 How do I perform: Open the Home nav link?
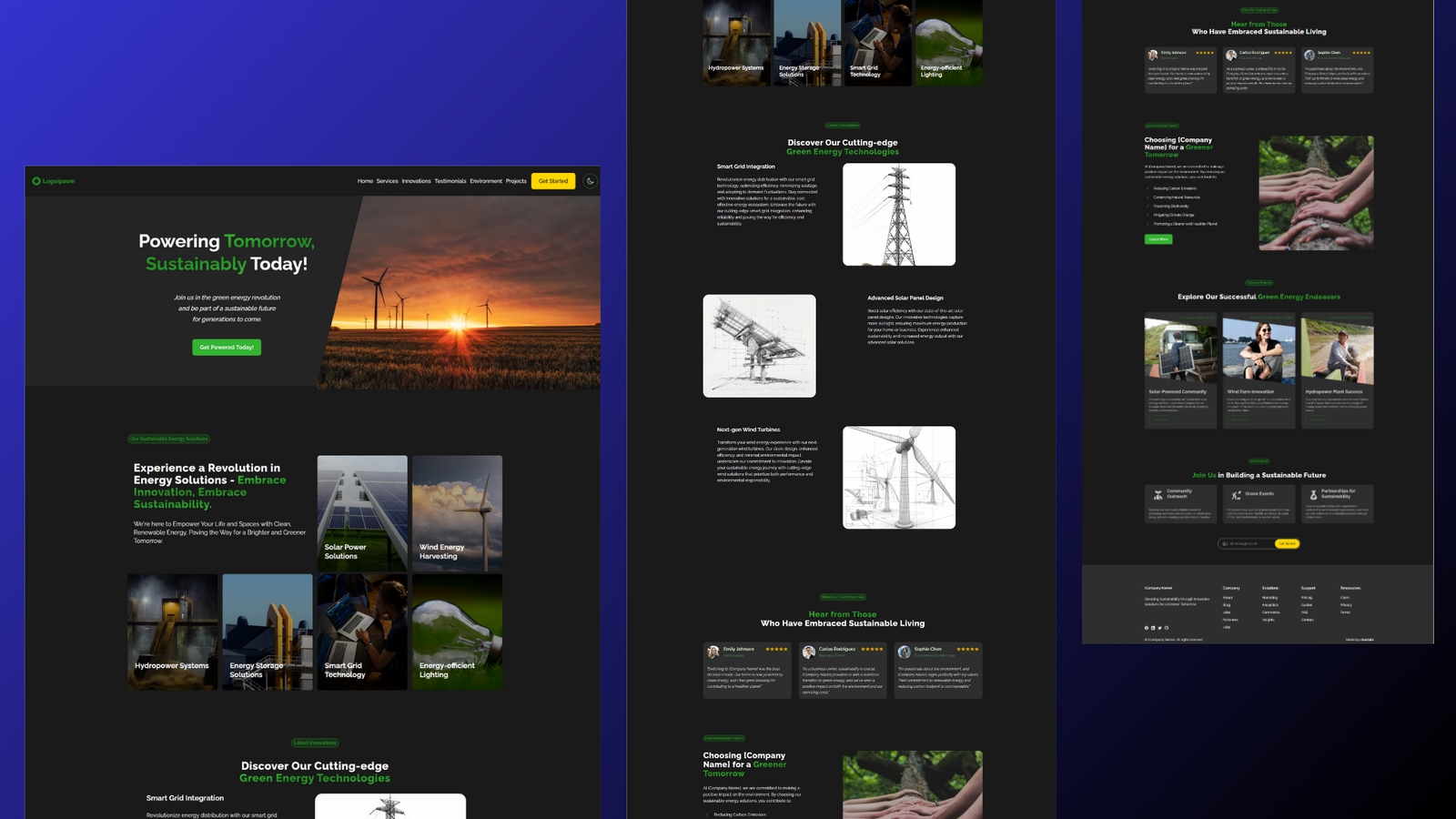(365, 181)
